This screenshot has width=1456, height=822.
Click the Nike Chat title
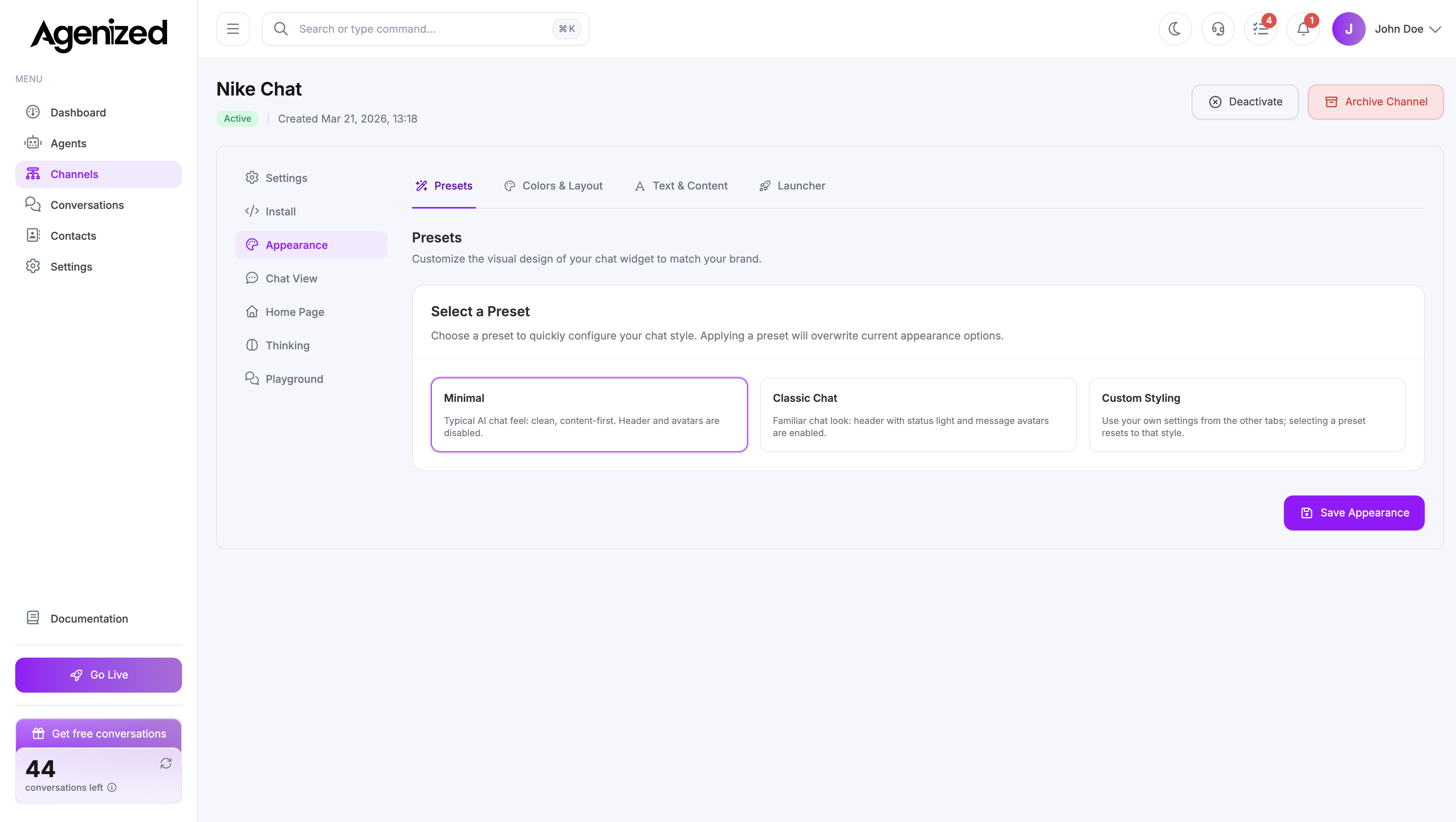pyautogui.click(x=259, y=89)
